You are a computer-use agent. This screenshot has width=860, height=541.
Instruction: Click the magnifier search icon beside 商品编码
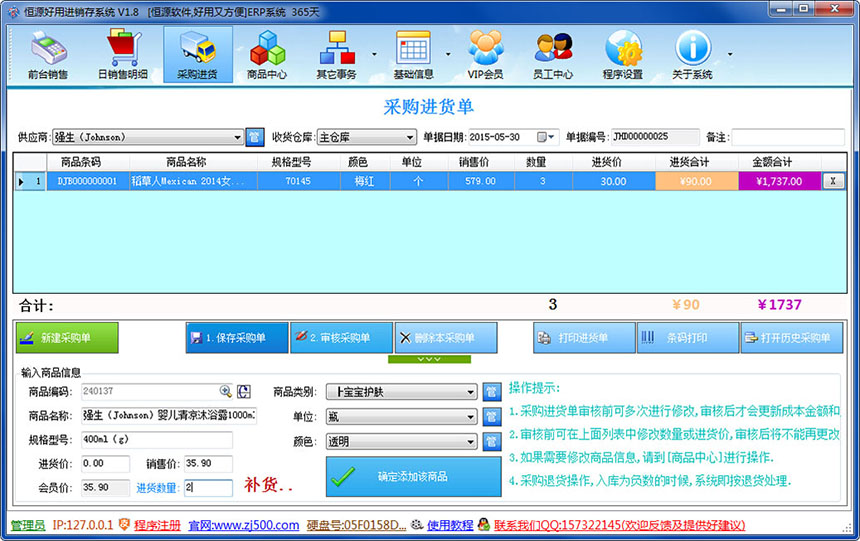coord(226,391)
